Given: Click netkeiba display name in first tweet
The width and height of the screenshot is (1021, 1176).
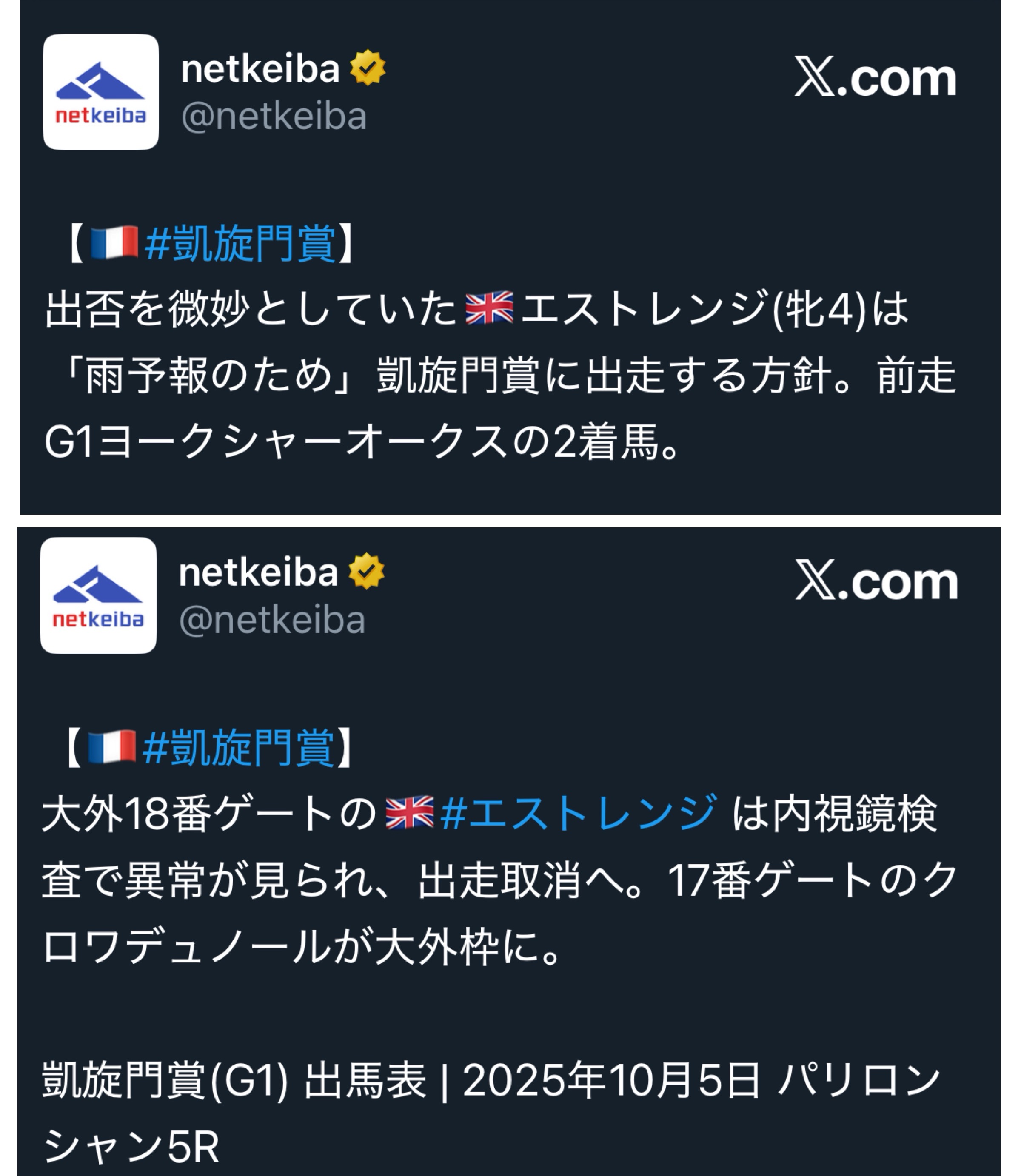Looking at the screenshot, I should tap(260, 68).
